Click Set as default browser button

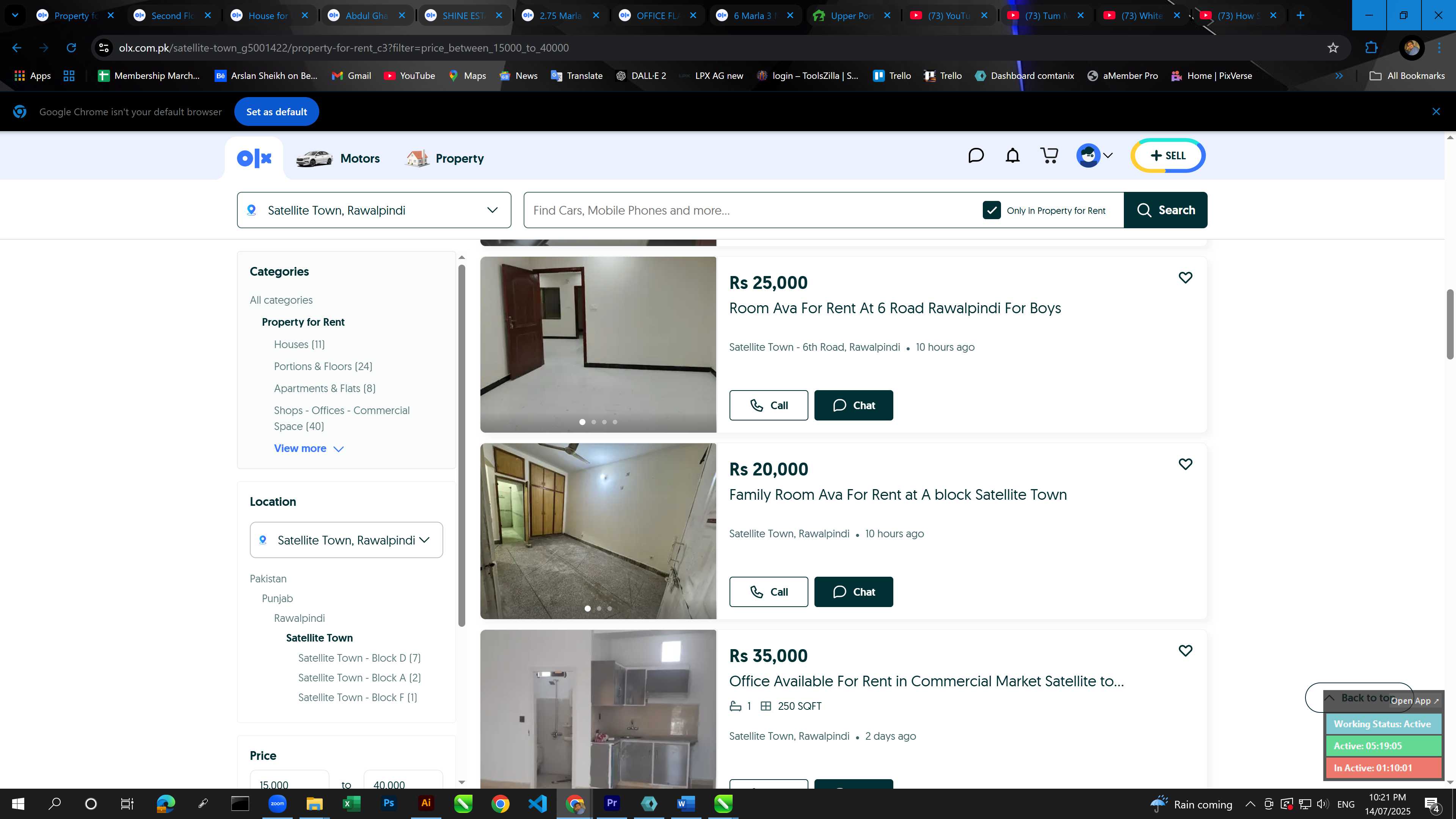tap(276, 112)
